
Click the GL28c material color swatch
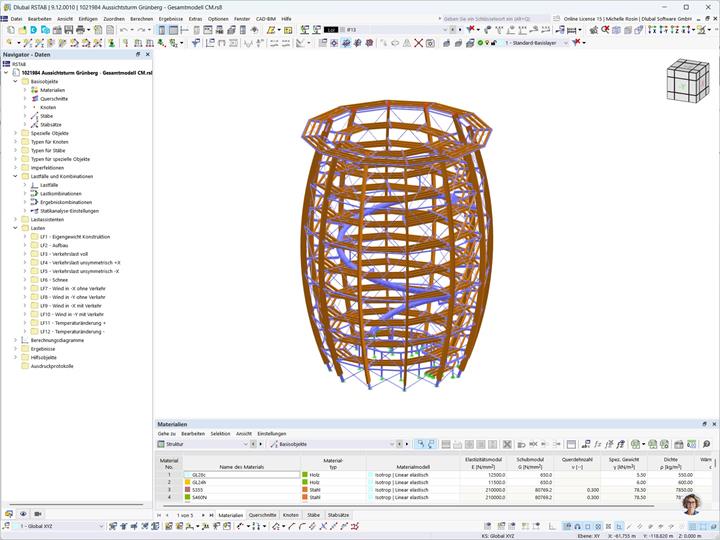tap(187, 475)
